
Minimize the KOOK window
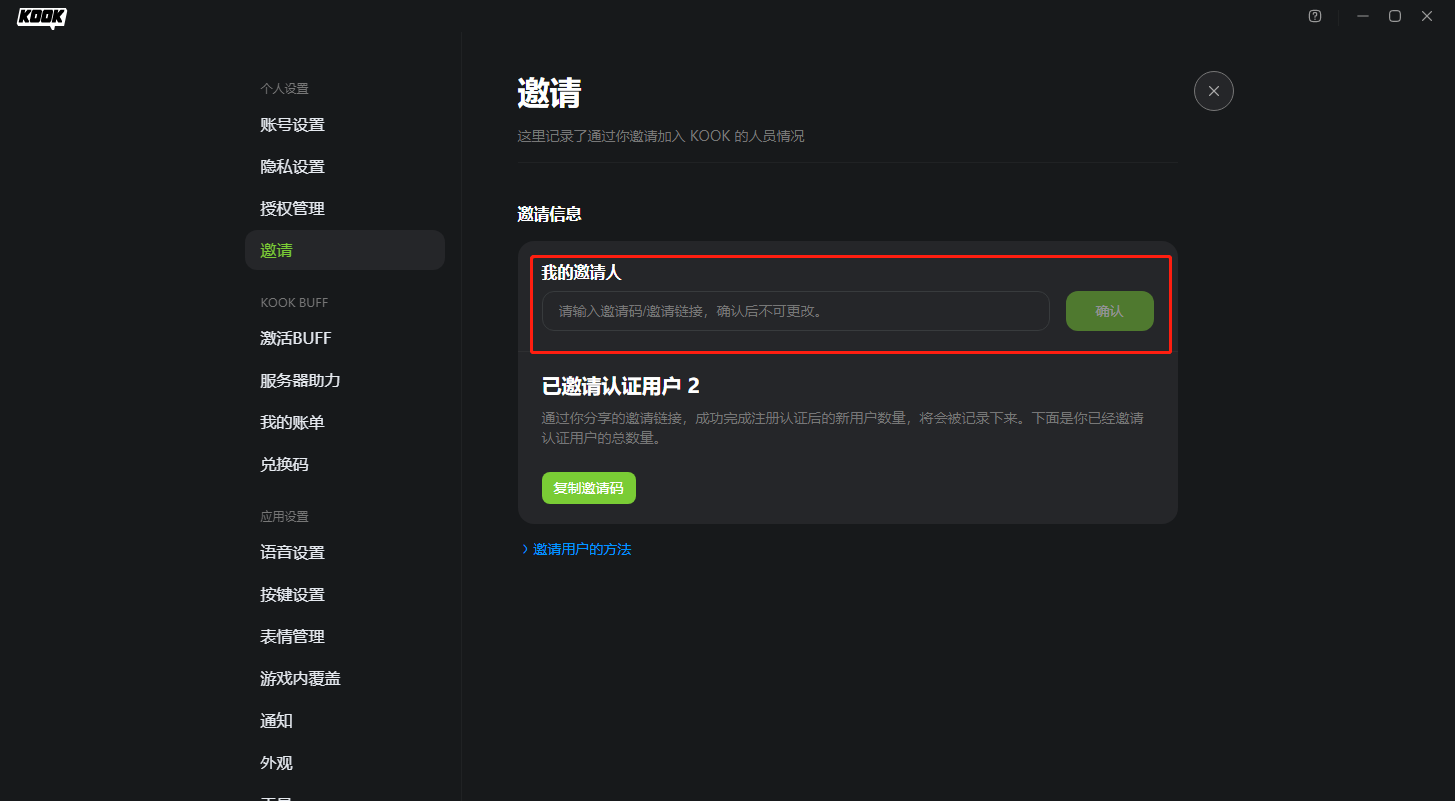click(1363, 16)
